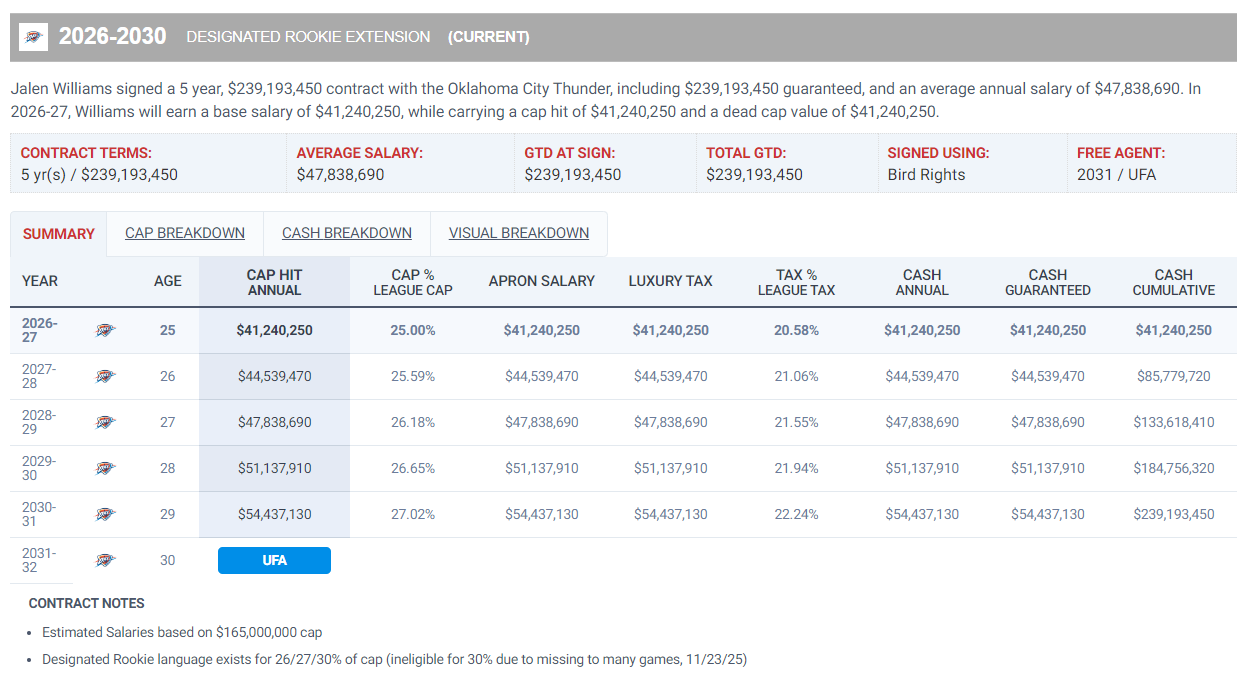Click the Apron Salary column header
This screenshot has height=695, width=1243.
(542, 281)
